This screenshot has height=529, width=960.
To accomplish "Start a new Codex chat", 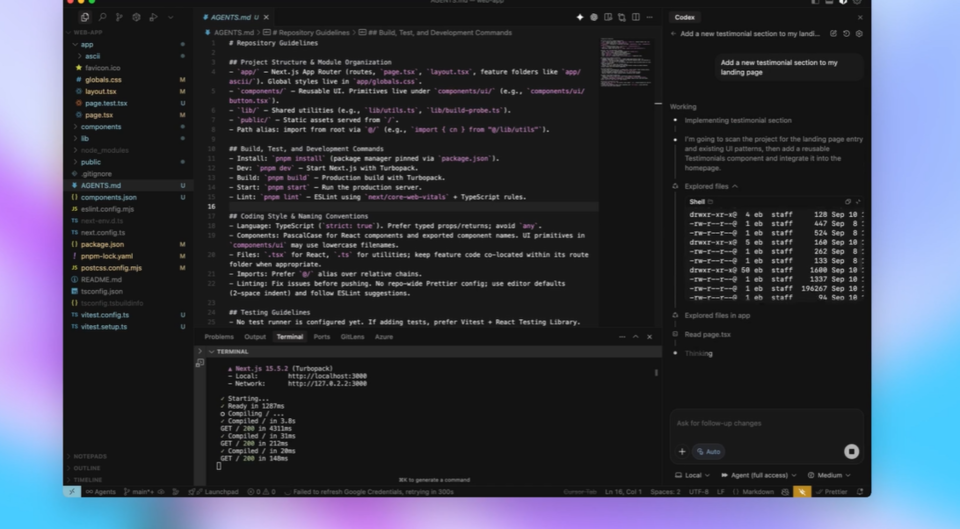I will click(x=833, y=34).
